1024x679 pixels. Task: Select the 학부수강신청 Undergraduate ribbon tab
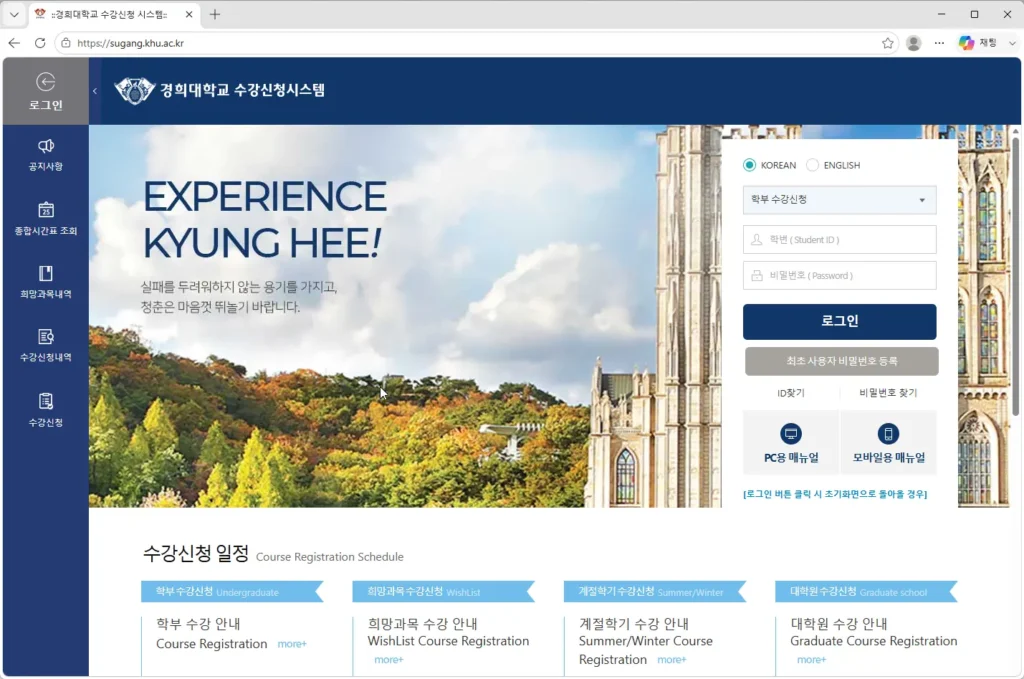(232, 592)
